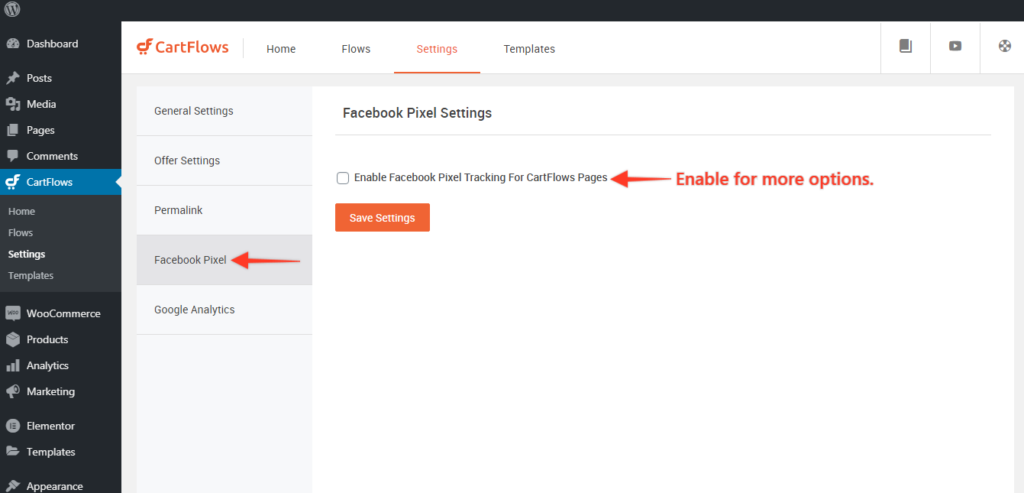Open the CartFlows support lifebuoy icon
Screen dimensions: 1024x493
(1005, 46)
